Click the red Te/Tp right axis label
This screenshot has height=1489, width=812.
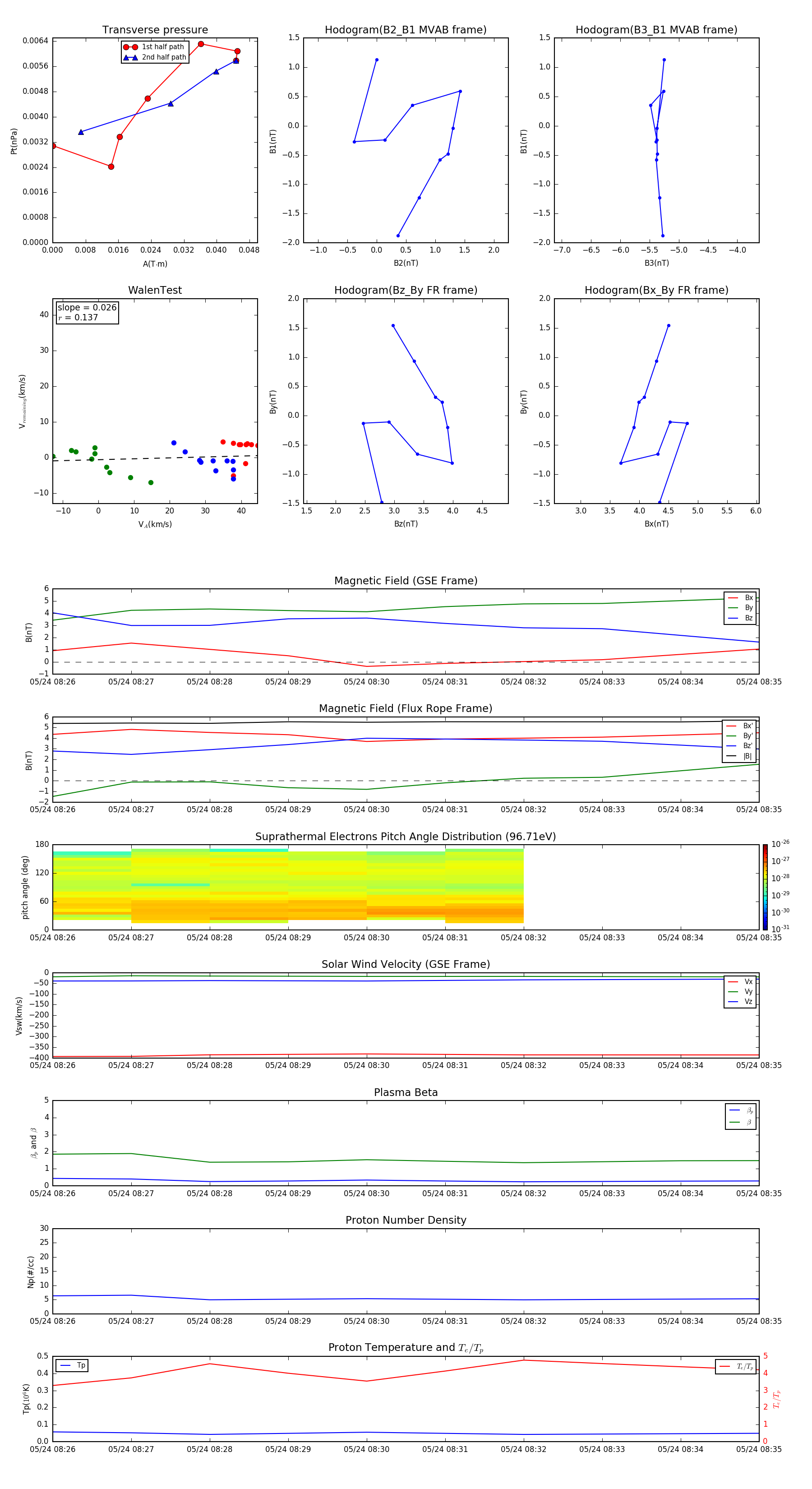point(777,1399)
